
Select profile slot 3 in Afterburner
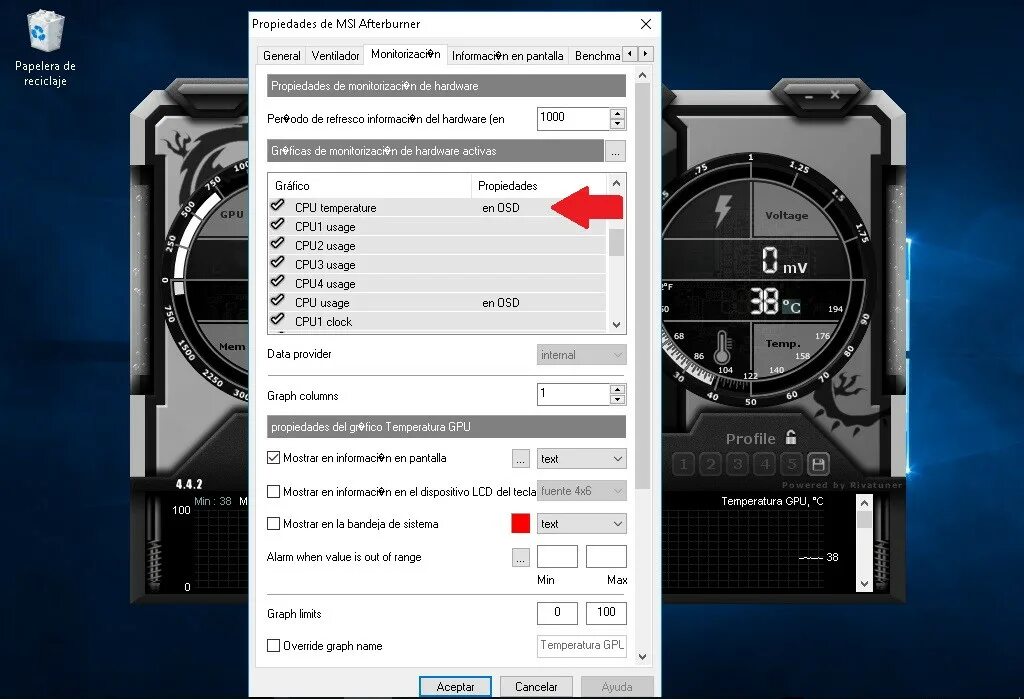[x=737, y=464]
